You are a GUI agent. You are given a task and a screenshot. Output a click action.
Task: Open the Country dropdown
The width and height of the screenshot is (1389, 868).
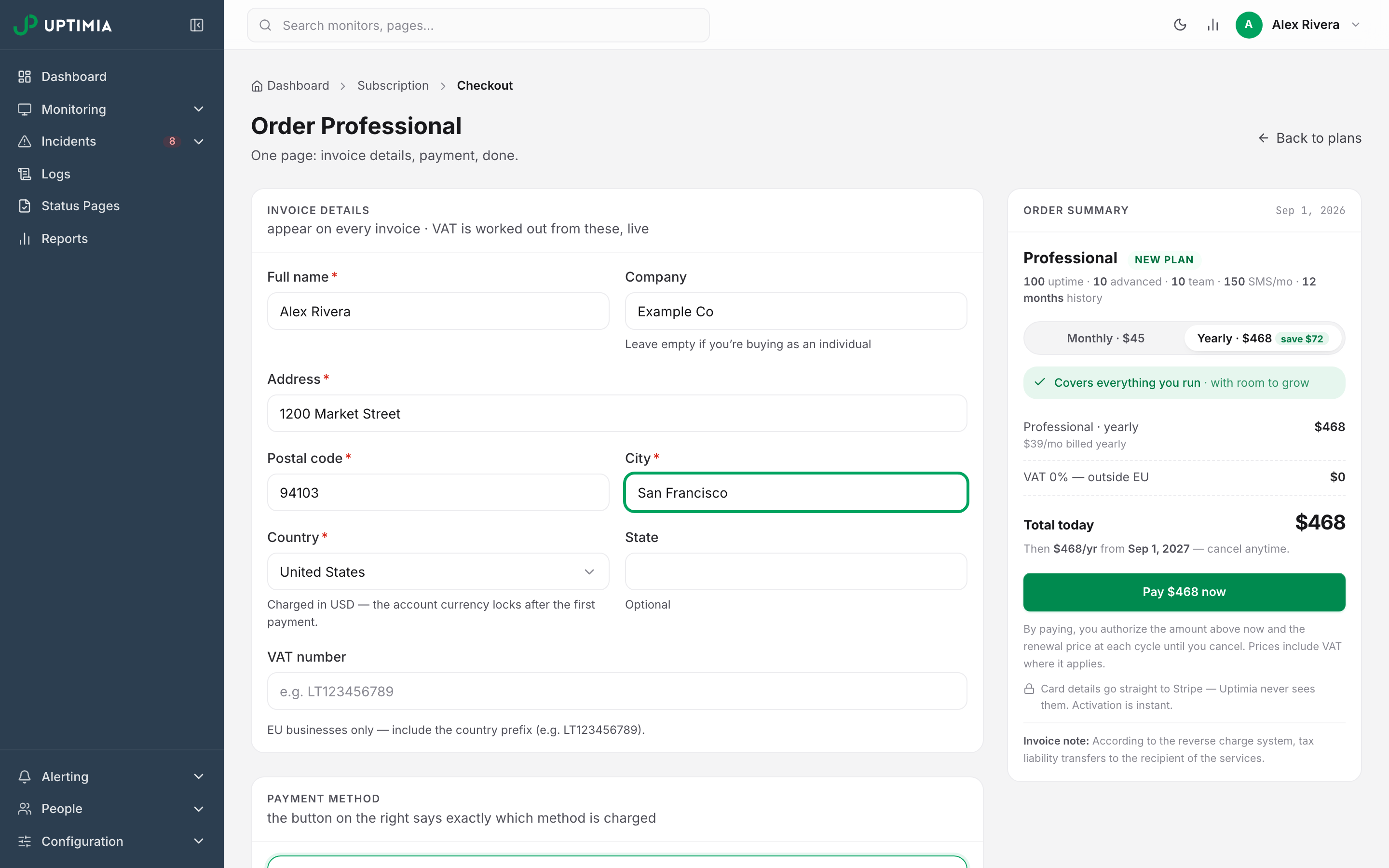[x=438, y=571]
